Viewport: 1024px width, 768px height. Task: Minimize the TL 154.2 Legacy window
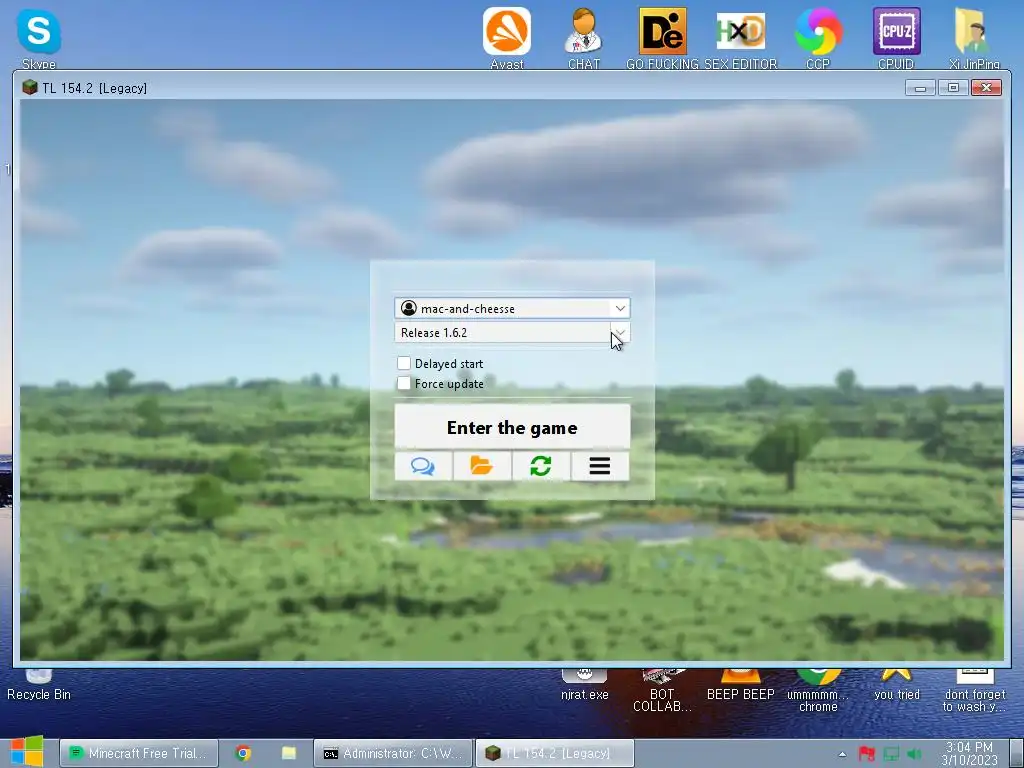click(921, 88)
